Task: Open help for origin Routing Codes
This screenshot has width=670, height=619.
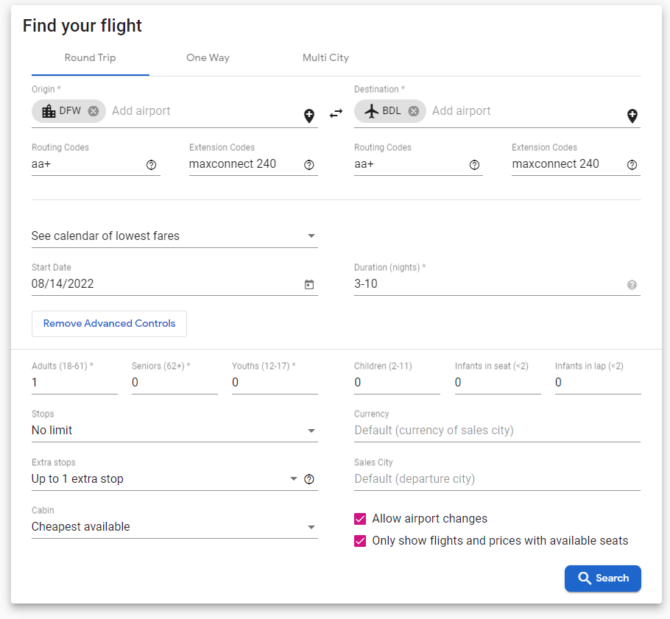Action: pos(151,165)
